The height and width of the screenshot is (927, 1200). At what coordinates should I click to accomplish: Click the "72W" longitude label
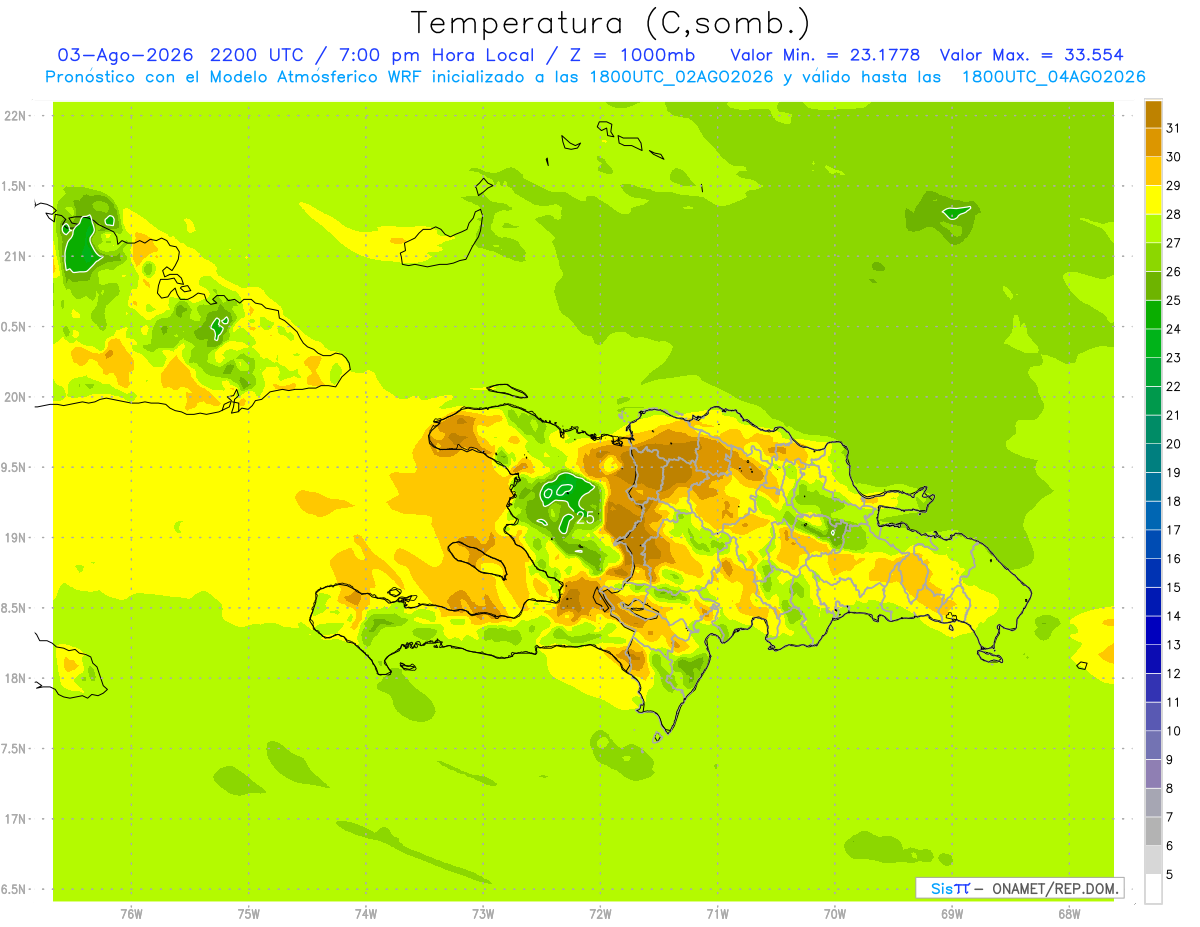pyautogui.click(x=600, y=913)
